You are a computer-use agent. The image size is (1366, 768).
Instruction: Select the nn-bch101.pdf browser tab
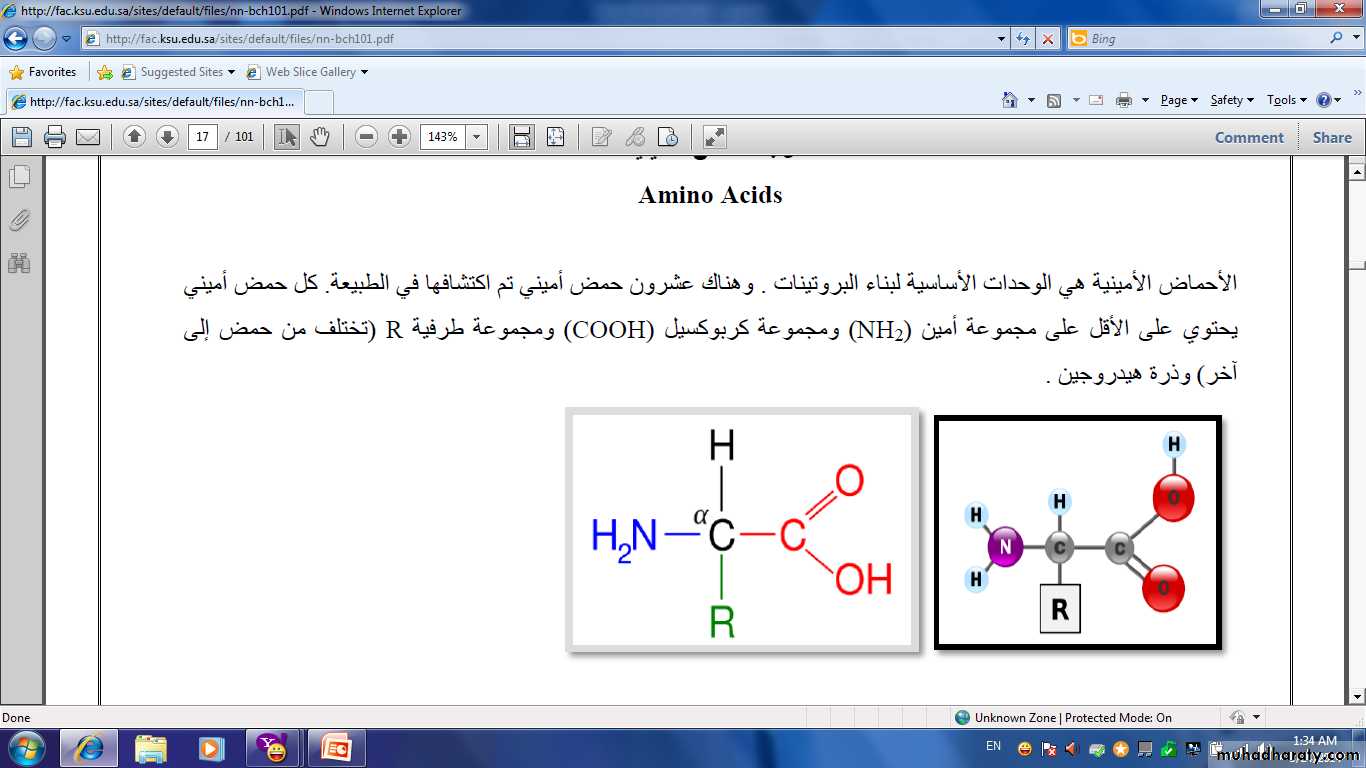[155, 102]
